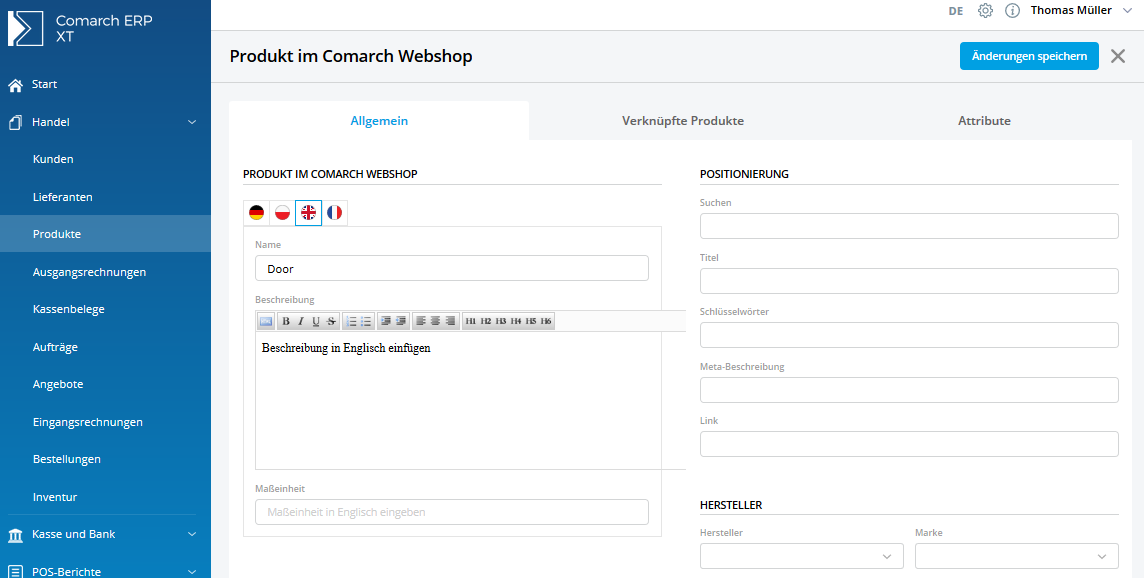Insert a bulleted list in the description
Viewport: 1144px width, 578px height.
(x=366, y=321)
